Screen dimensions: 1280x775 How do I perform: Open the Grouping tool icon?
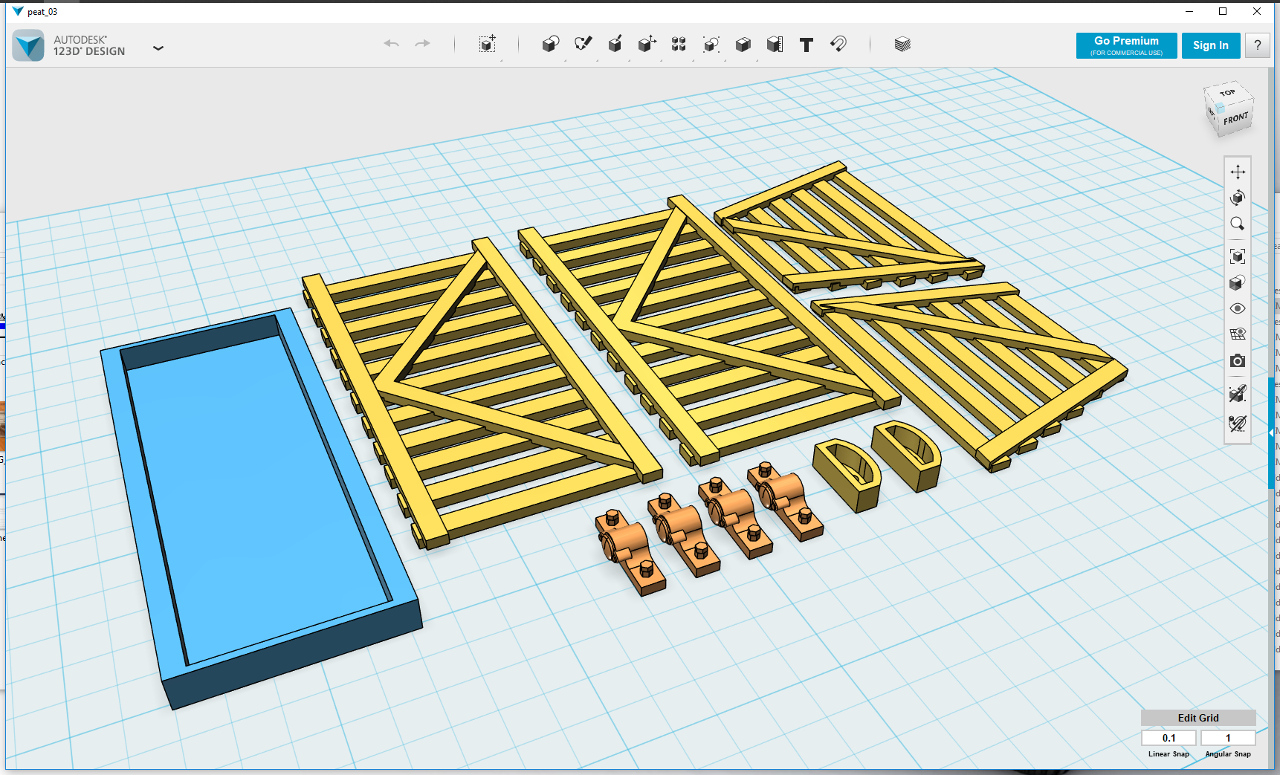click(711, 44)
